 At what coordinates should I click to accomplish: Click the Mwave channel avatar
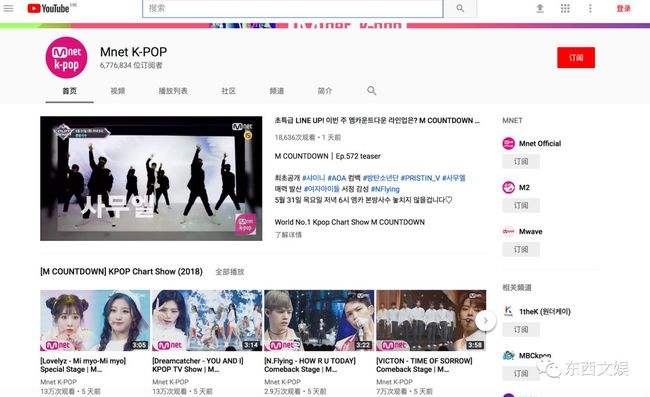509,231
